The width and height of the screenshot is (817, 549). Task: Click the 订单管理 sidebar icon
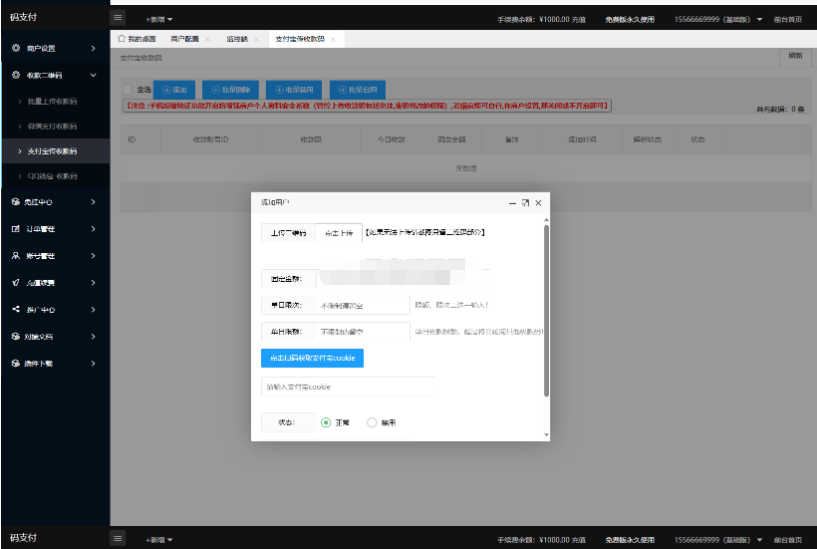coord(16,229)
